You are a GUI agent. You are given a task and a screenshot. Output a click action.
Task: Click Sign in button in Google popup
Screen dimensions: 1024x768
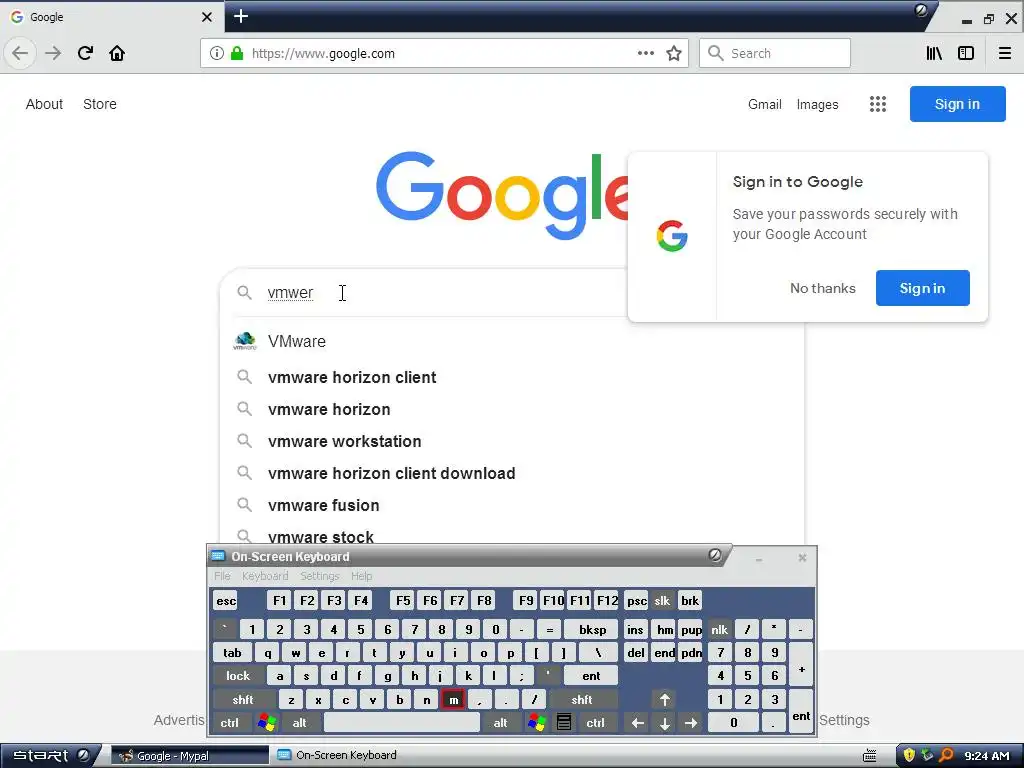tap(922, 288)
